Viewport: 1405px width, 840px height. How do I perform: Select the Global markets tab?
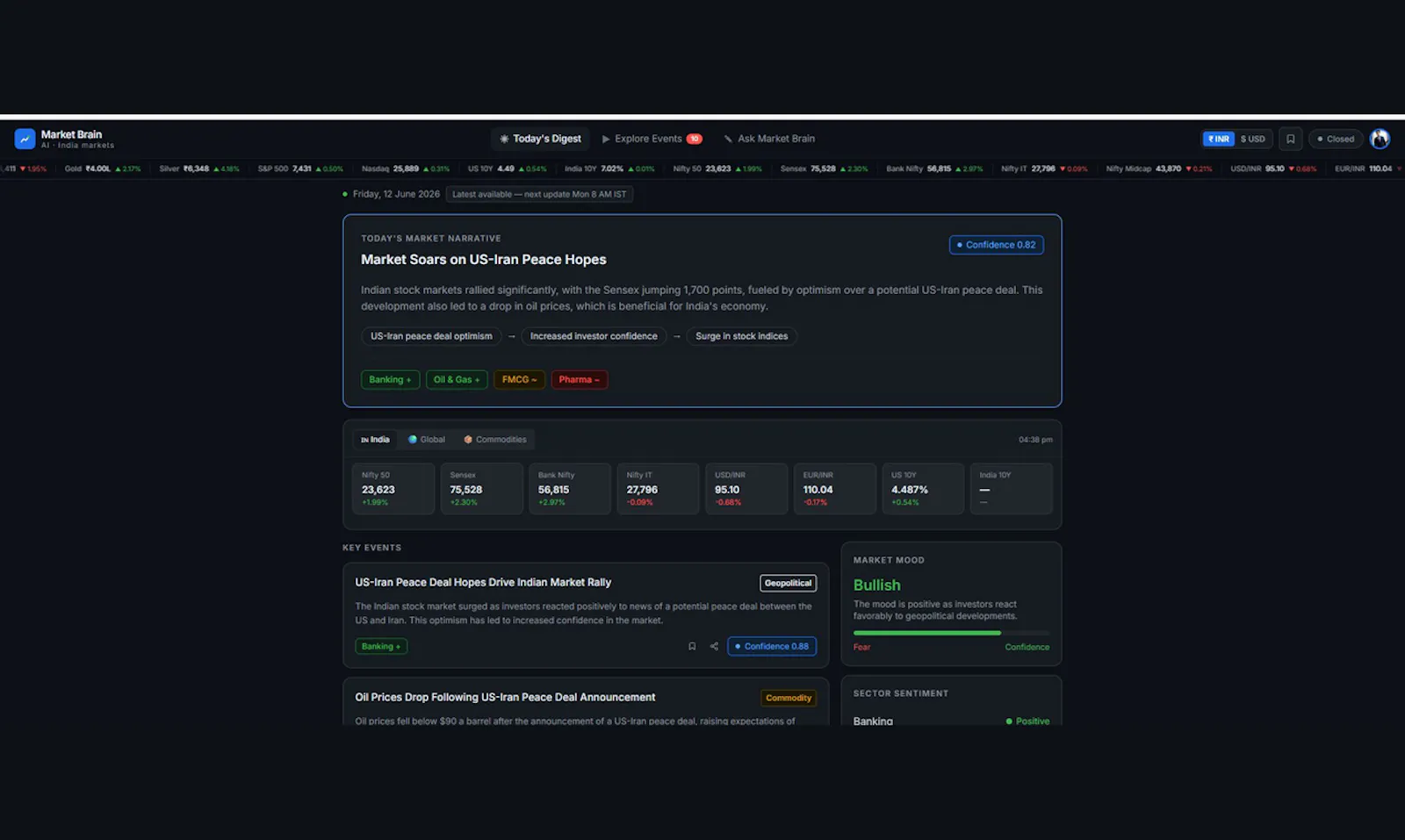tap(427, 440)
